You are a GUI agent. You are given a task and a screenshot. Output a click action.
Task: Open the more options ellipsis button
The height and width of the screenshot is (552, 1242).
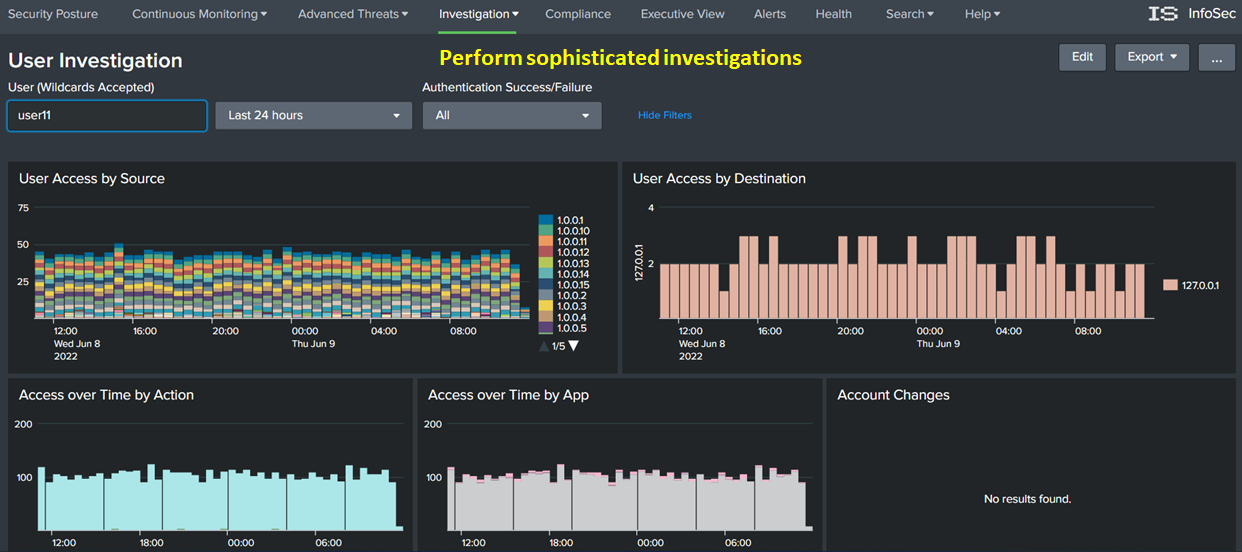[1216, 57]
